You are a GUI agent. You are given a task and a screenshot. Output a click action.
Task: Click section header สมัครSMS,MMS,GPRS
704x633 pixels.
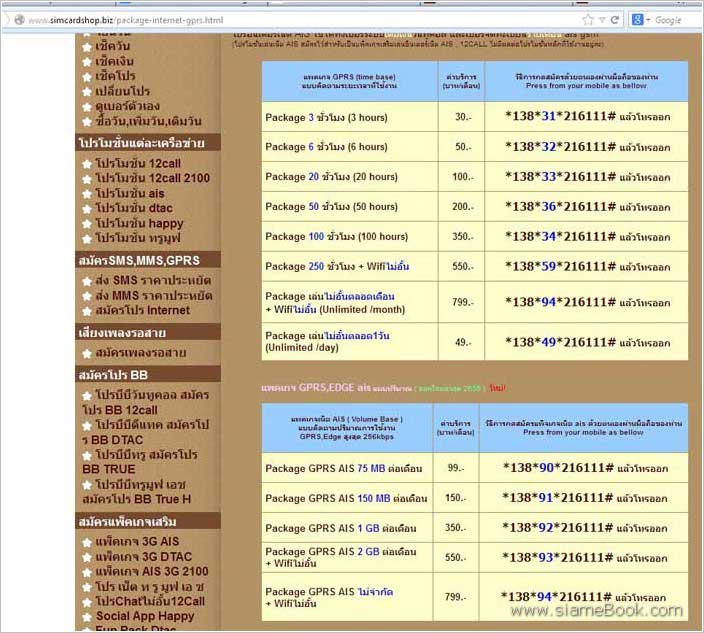pyautogui.click(x=148, y=260)
